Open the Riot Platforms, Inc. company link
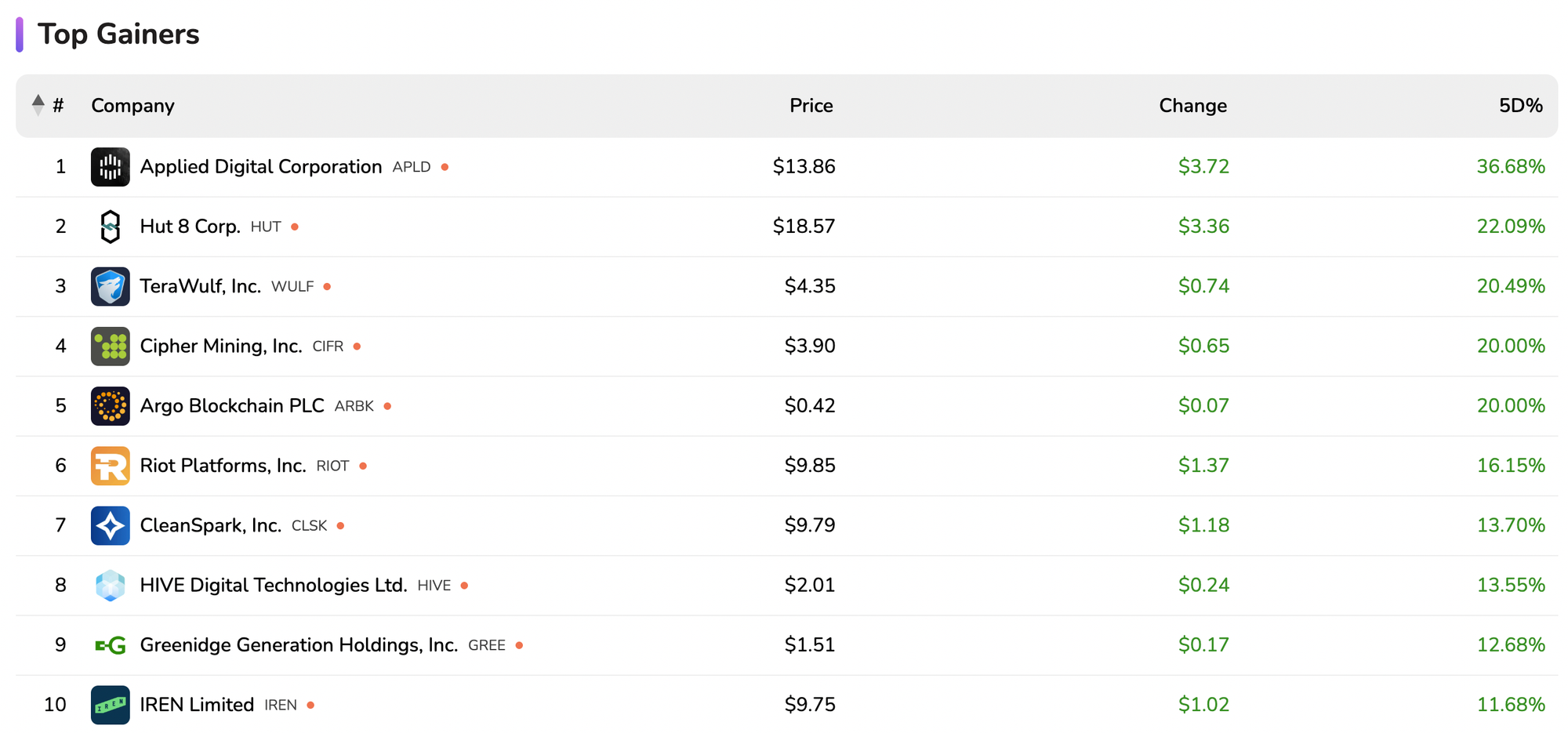Image resolution: width=1568 pixels, height=733 pixels. click(223, 466)
